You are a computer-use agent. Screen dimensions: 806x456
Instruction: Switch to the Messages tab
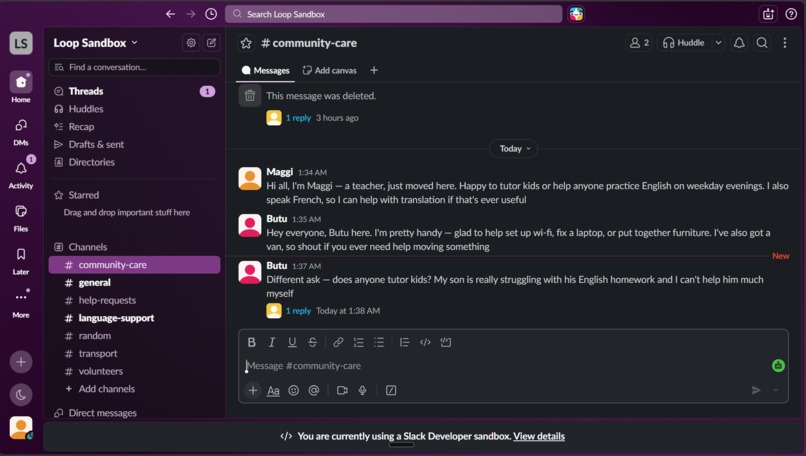pyautogui.click(x=266, y=70)
